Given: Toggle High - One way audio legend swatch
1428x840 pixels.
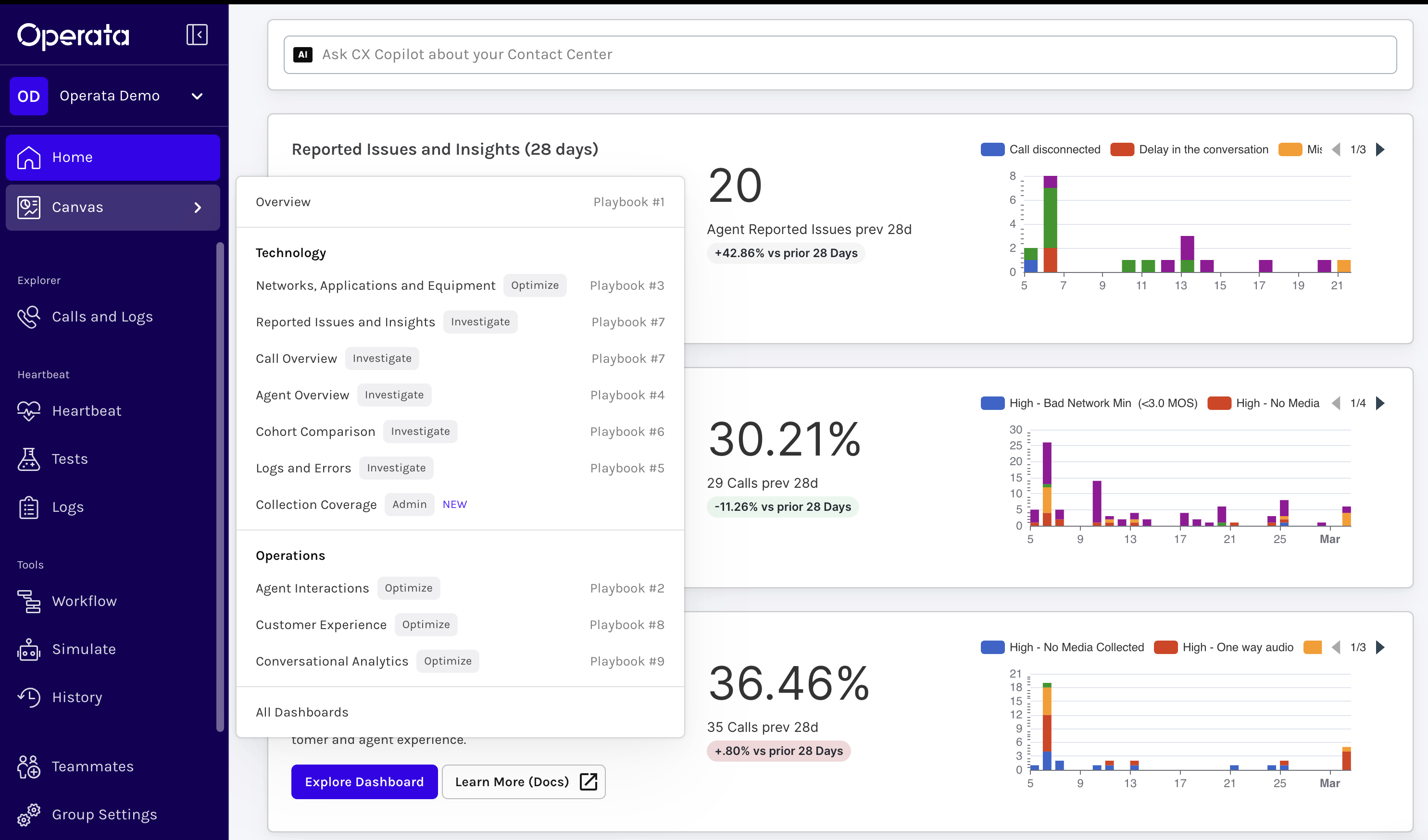Looking at the screenshot, I should click(1165, 647).
